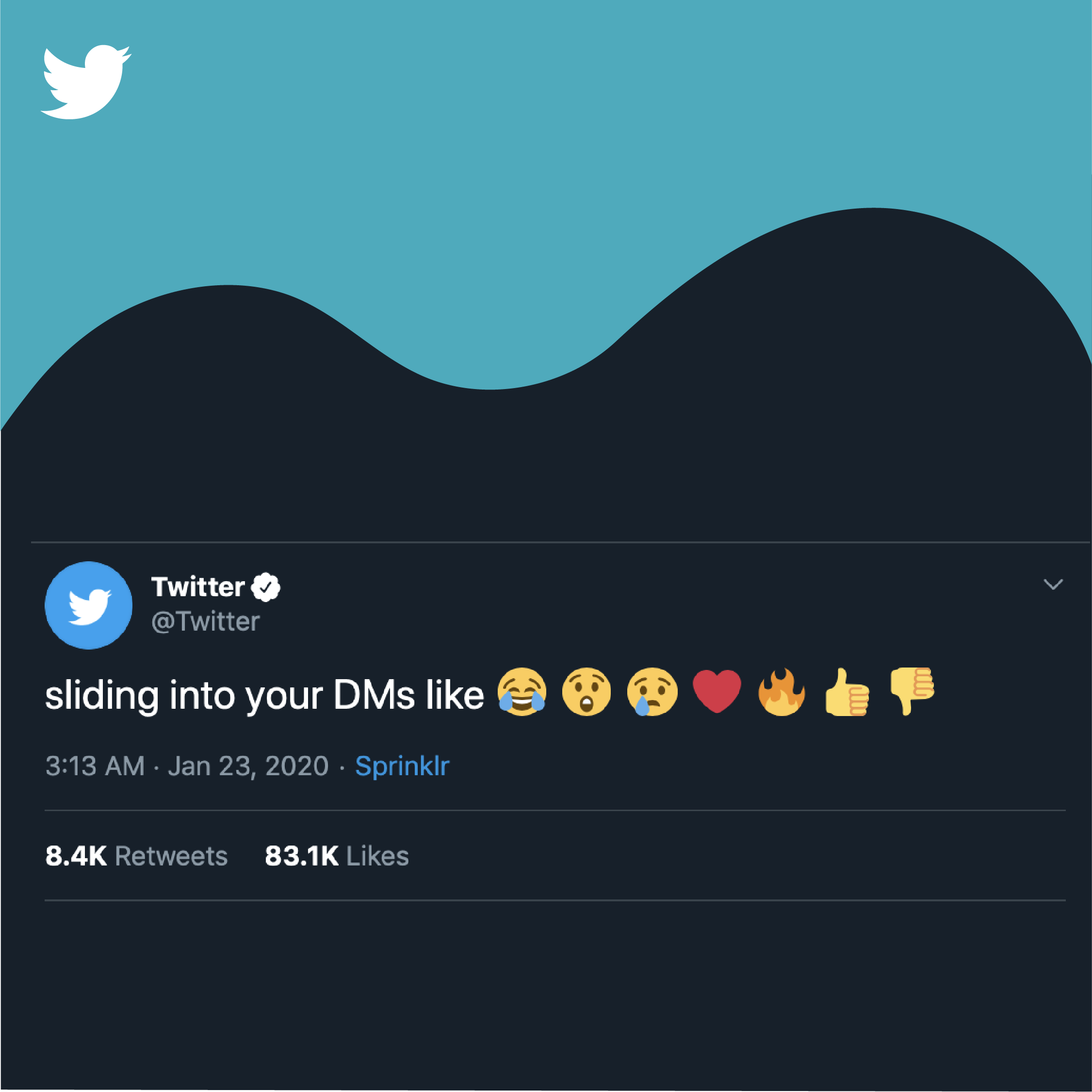1092x1092 pixels.
Task: Open the @Twitter handle link
Action: (x=206, y=622)
